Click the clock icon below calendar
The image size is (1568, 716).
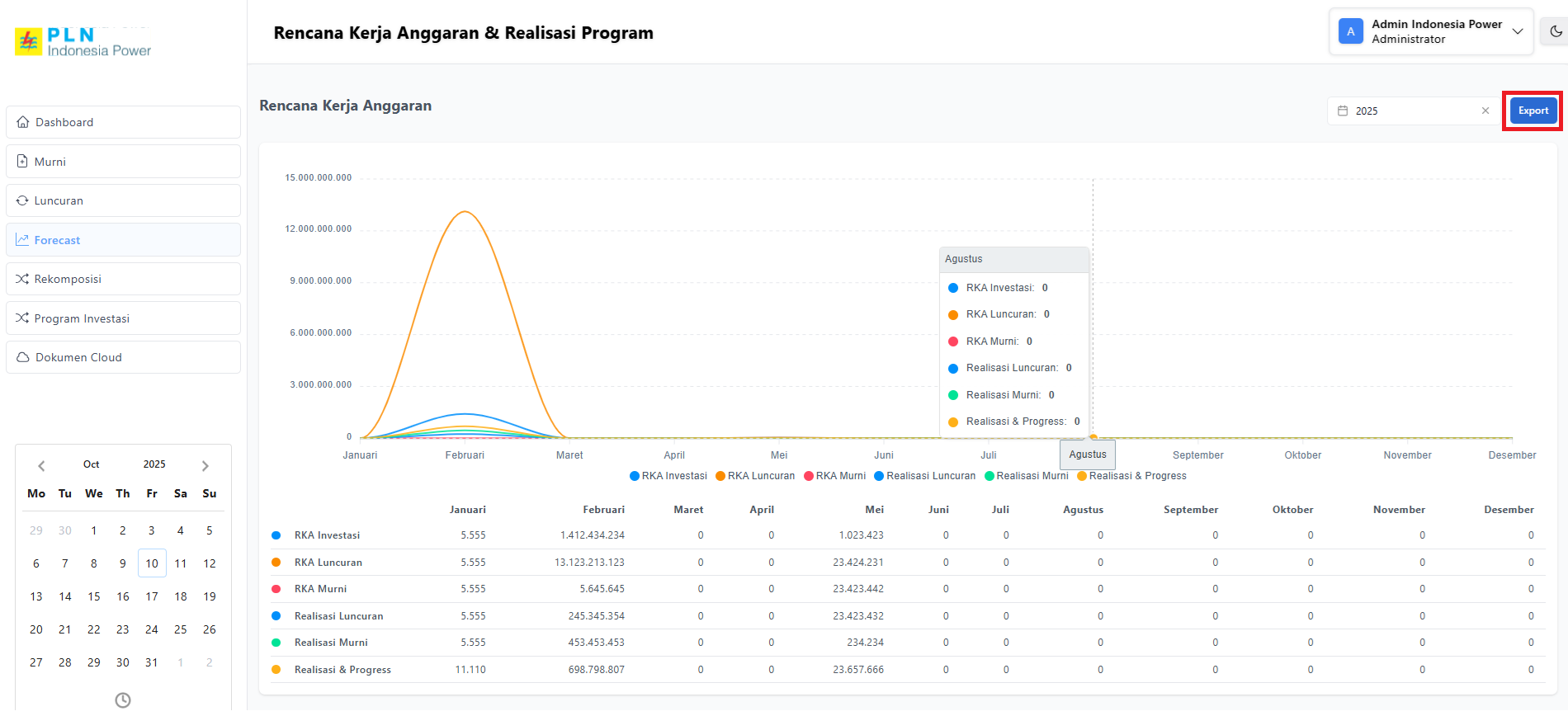point(123,700)
